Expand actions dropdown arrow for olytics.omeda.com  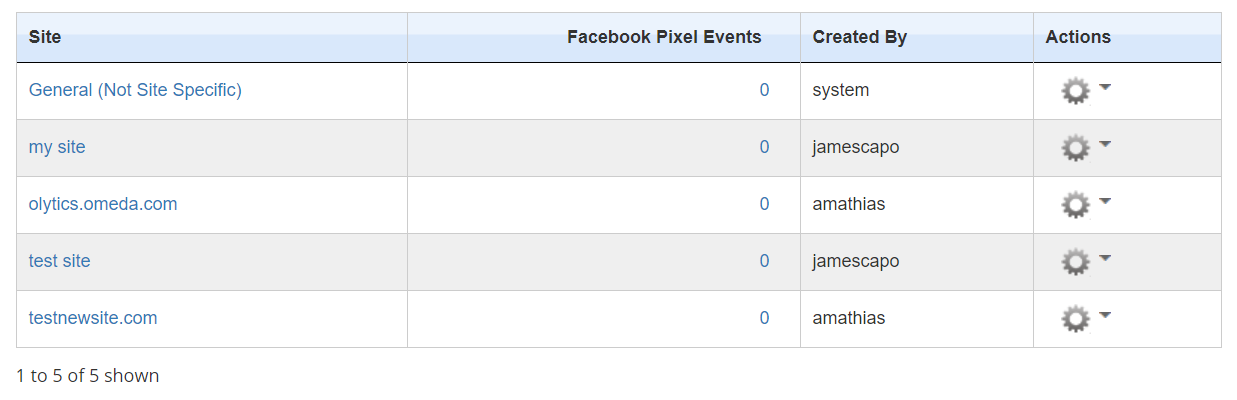pyautogui.click(x=1105, y=202)
